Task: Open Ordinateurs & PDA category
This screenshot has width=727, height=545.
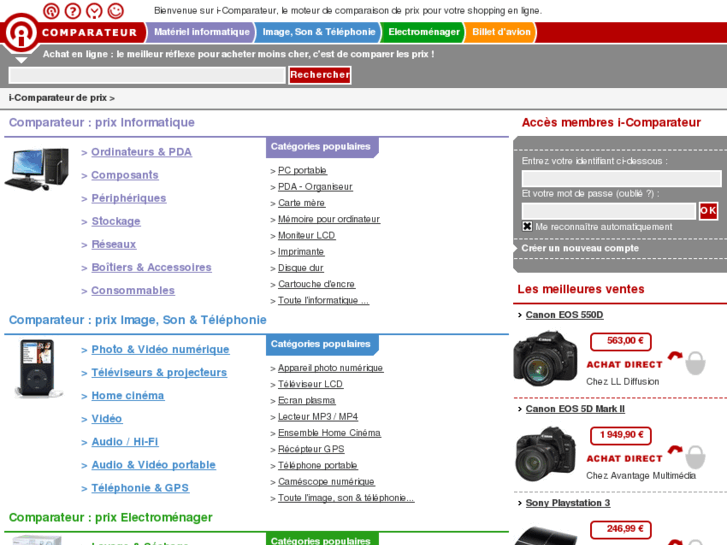Action: tap(141, 152)
